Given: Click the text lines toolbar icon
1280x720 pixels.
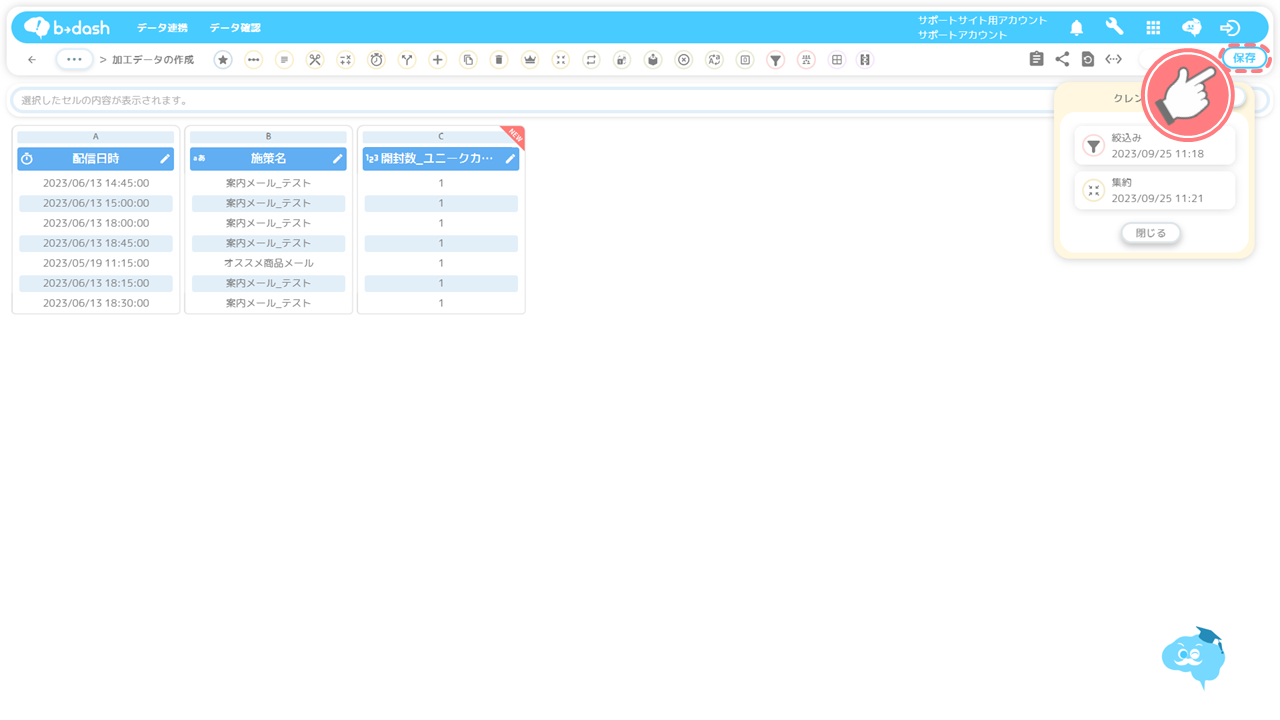Looking at the screenshot, I should [284, 60].
